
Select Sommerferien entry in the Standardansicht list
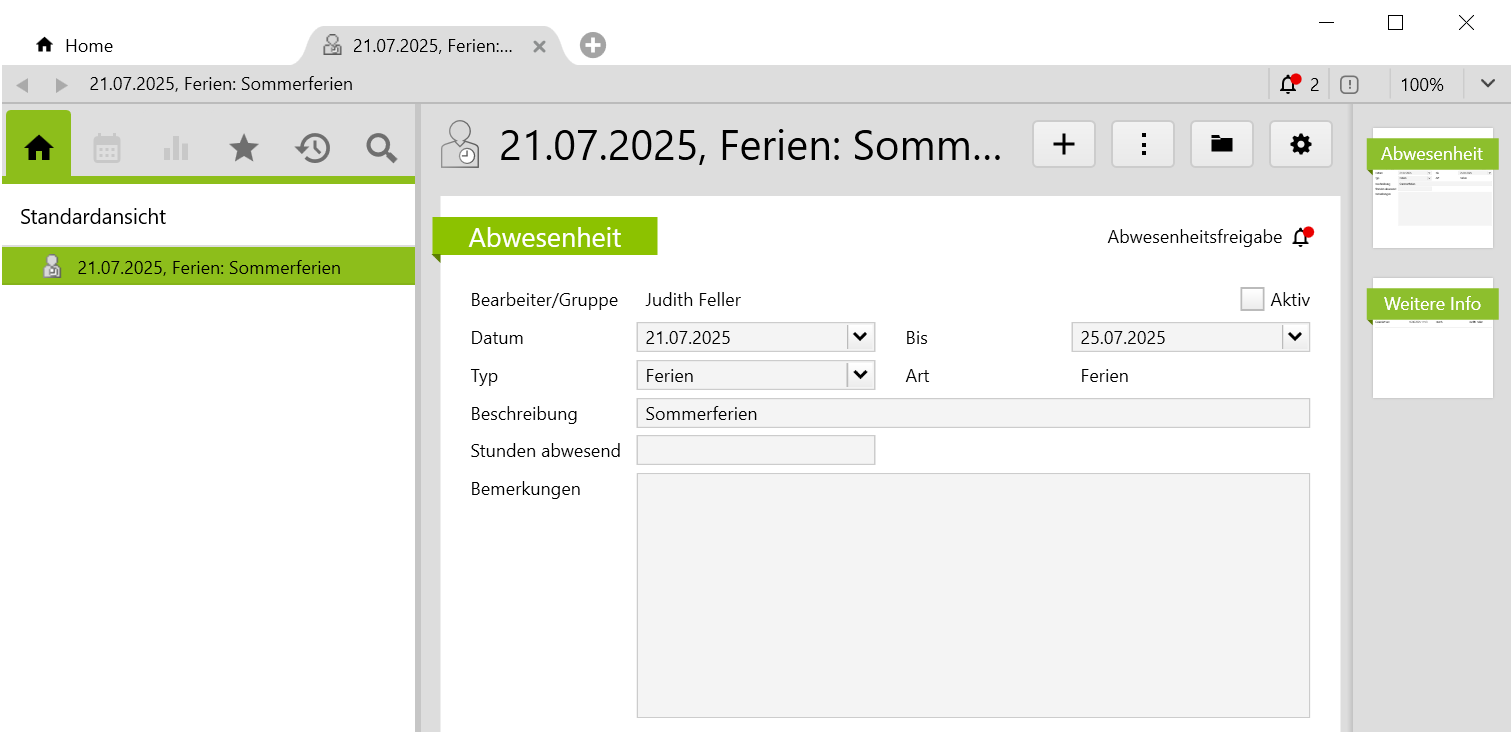pos(208,268)
